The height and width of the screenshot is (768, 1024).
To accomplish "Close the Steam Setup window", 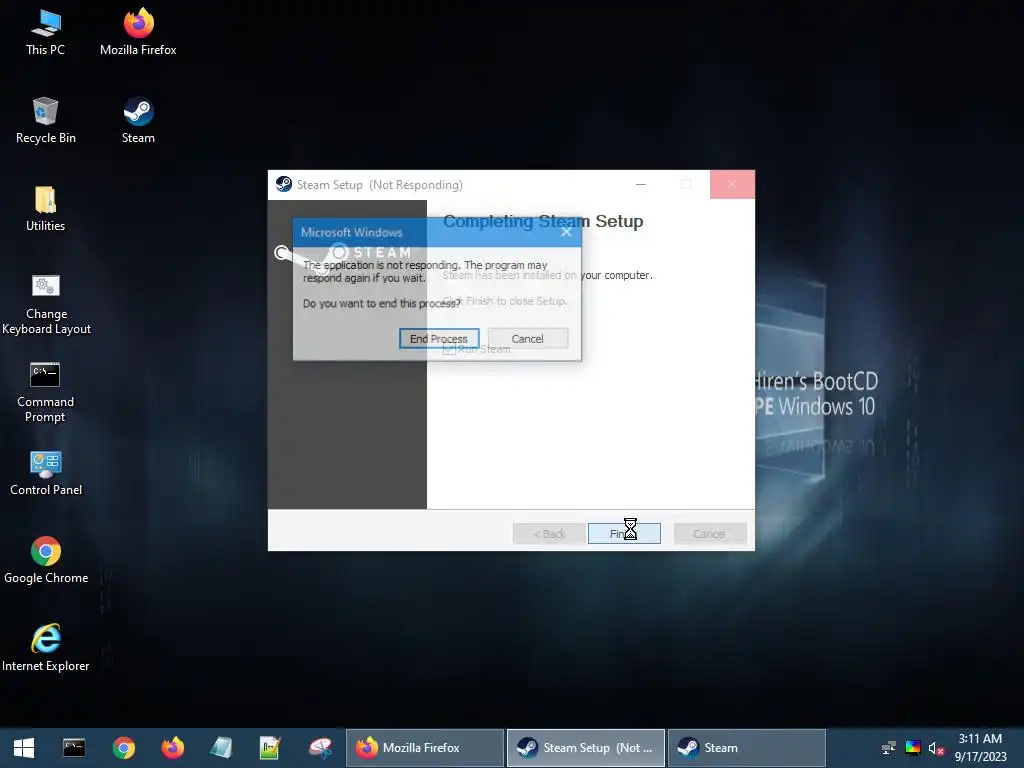I will click(732, 185).
